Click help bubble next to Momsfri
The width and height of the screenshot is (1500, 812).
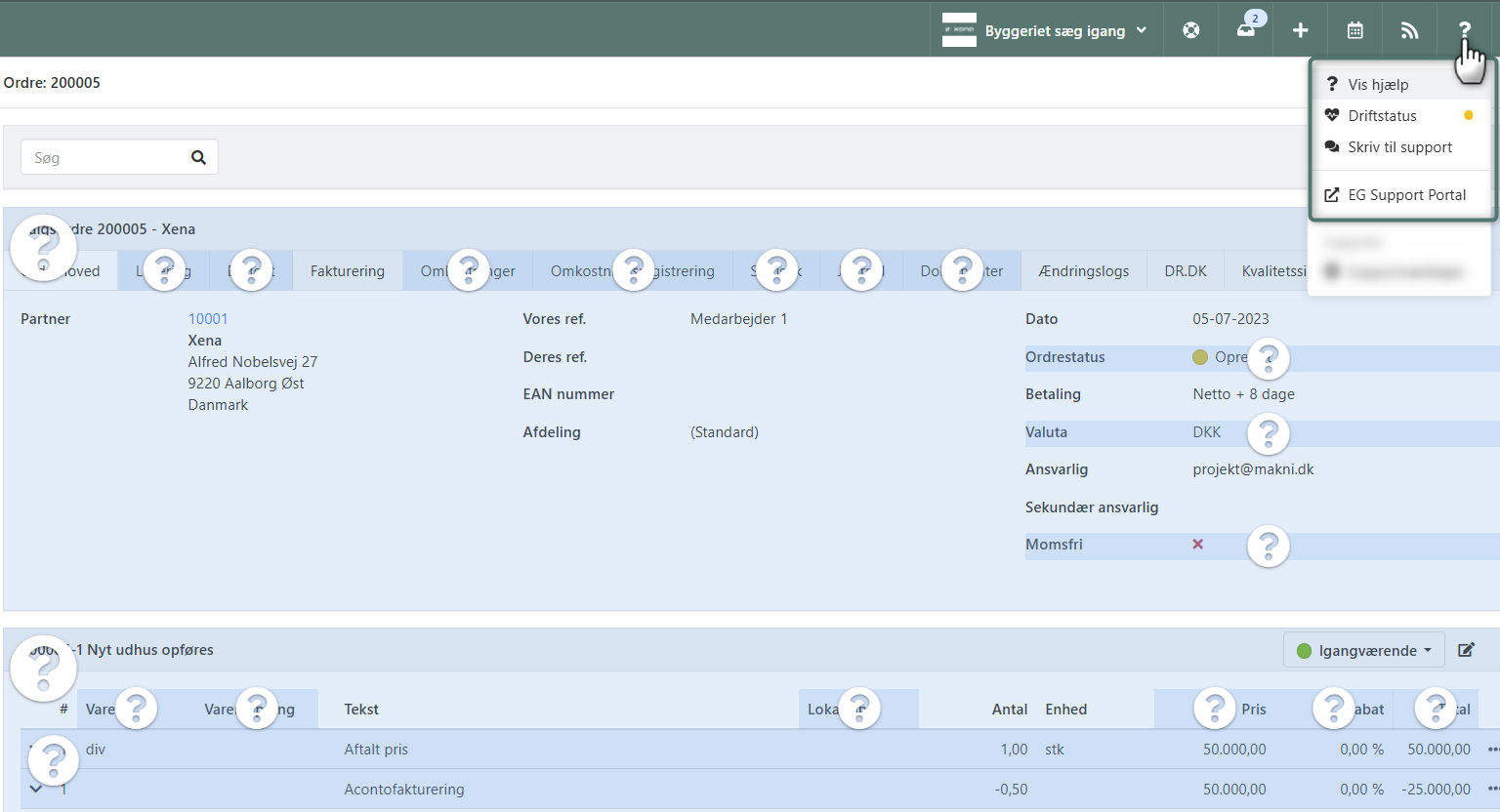click(1268, 546)
